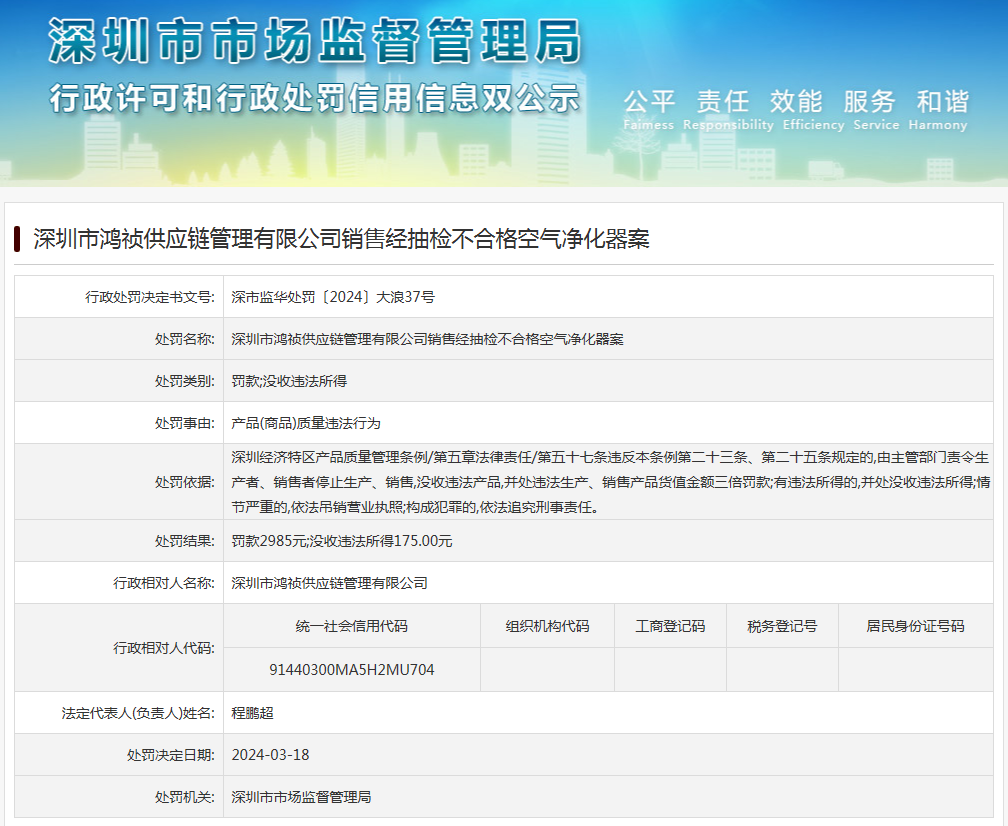Select legal representative name 程鹏超

point(253,713)
